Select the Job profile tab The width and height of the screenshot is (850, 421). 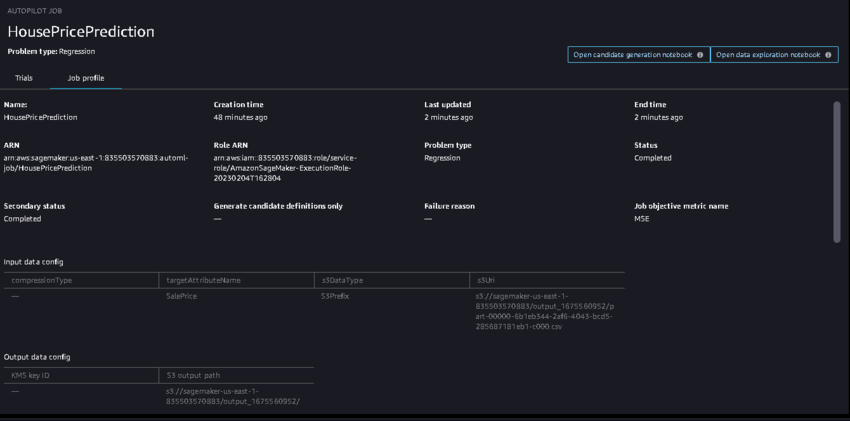coord(86,78)
